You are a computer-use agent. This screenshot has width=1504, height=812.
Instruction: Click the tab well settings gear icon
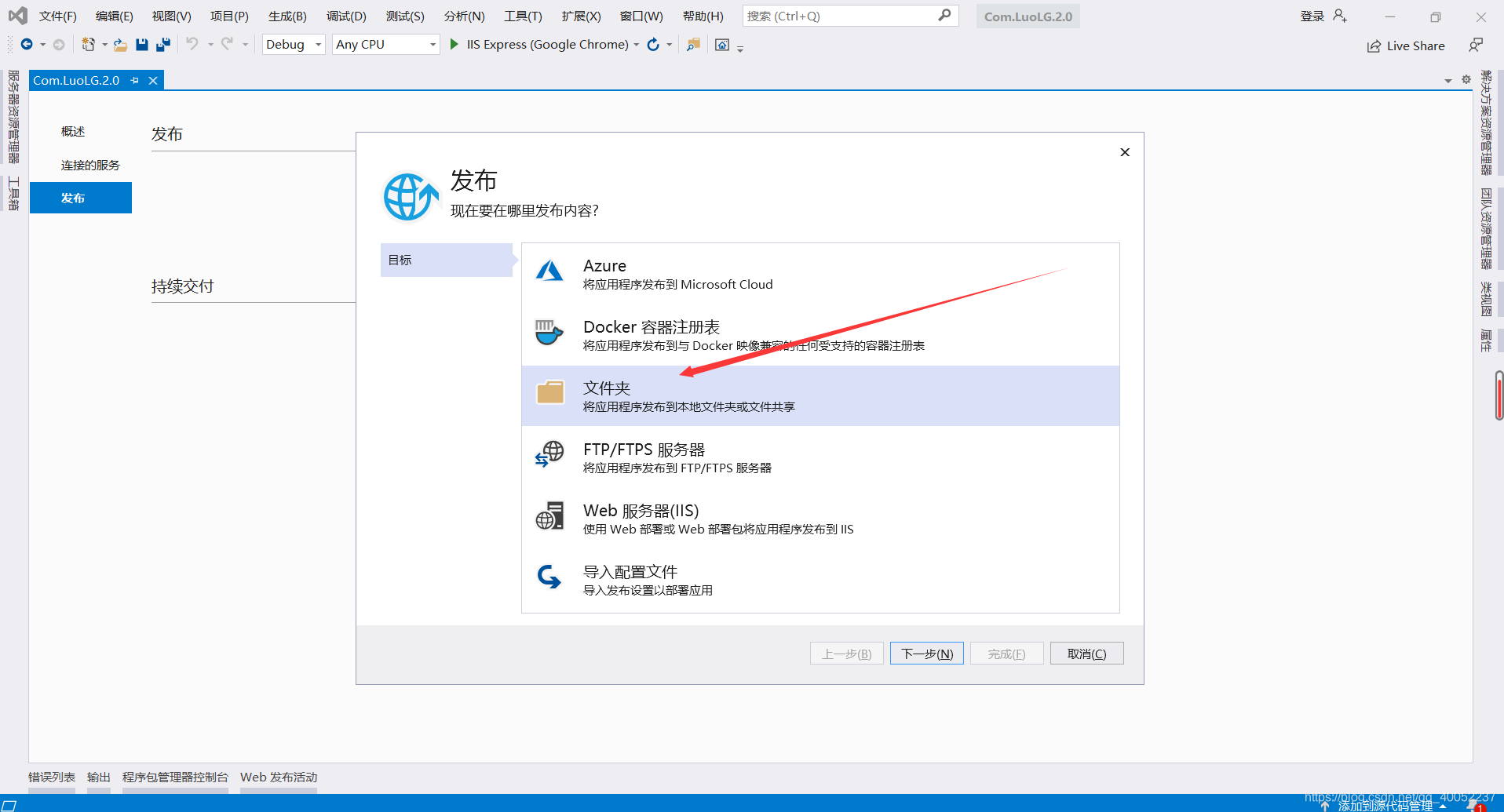pos(1466,79)
